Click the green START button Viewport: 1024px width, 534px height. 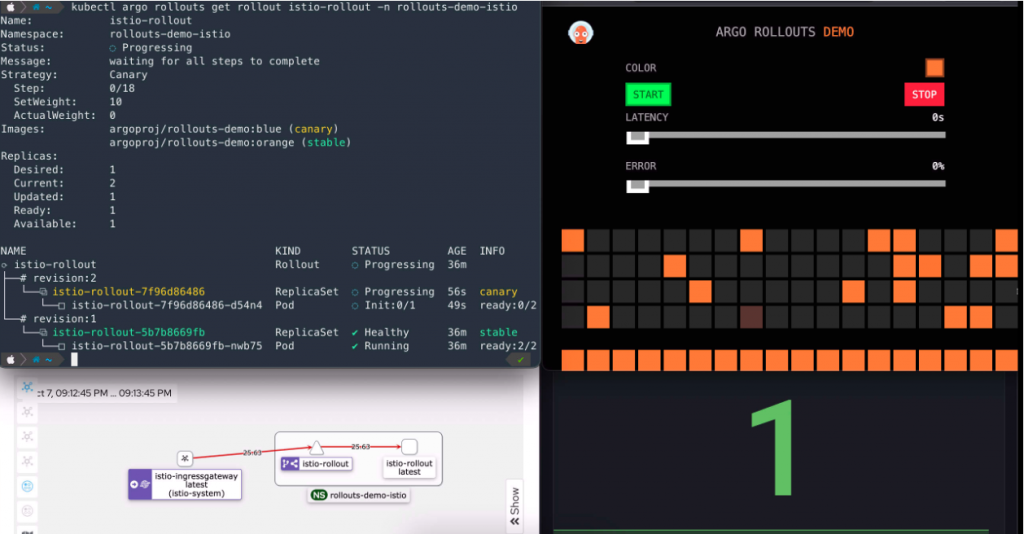pos(648,95)
